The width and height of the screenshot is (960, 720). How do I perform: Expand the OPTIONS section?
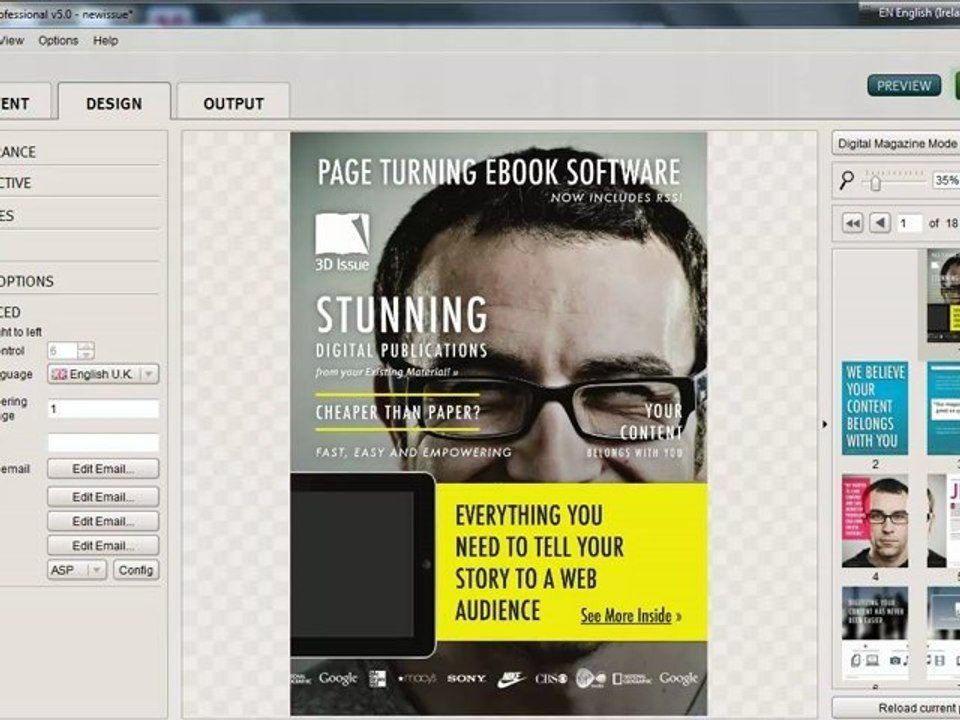[x=27, y=282]
